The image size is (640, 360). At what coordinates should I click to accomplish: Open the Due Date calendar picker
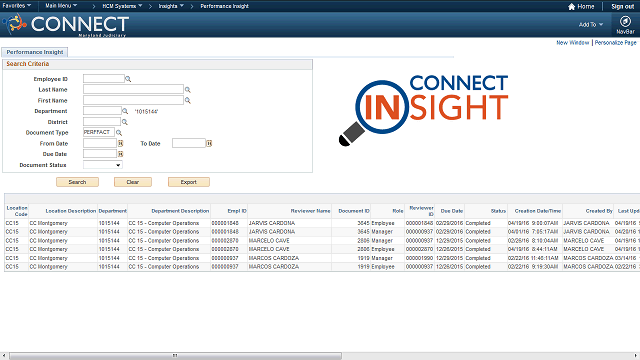point(120,154)
